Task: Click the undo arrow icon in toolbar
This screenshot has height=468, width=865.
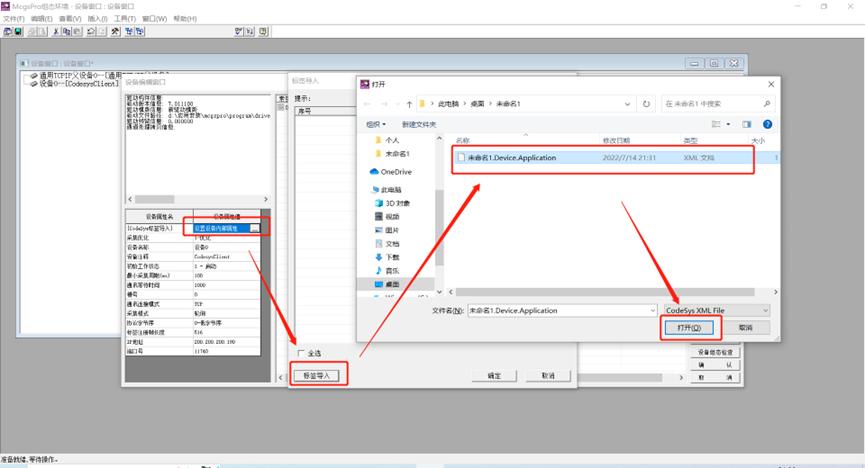Action: pos(92,31)
